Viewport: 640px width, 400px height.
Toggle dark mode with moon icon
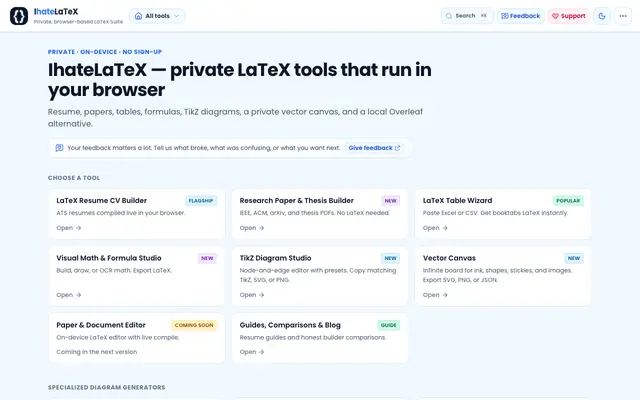(602, 16)
